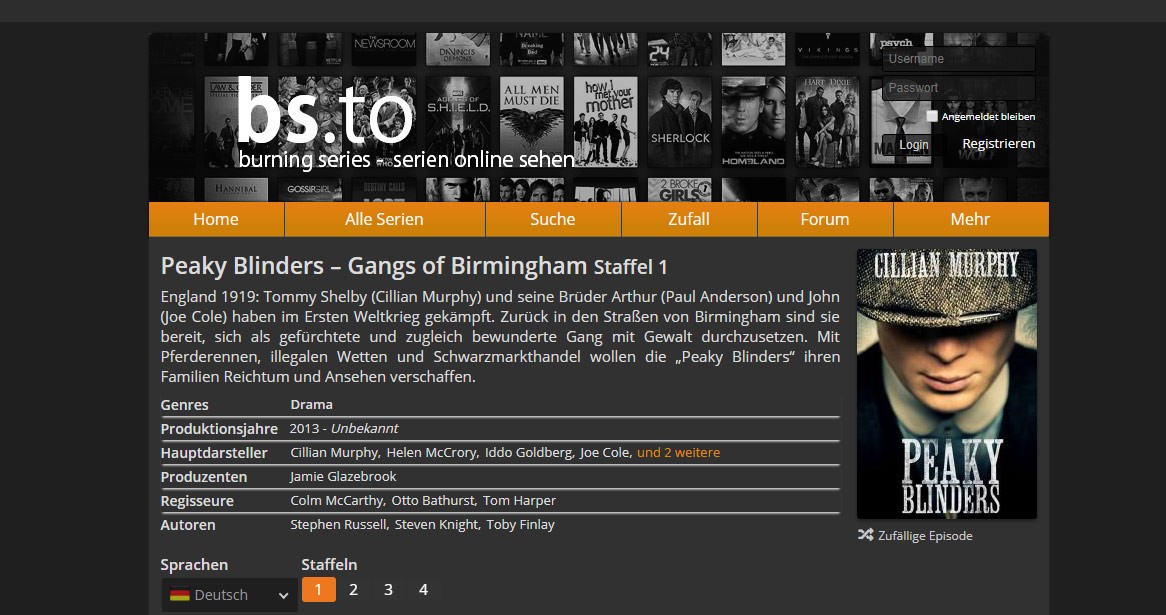1166x615 pixels.
Task: Click actor name Cillian Murphy
Action: pyautogui.click(x=334, y=452)
